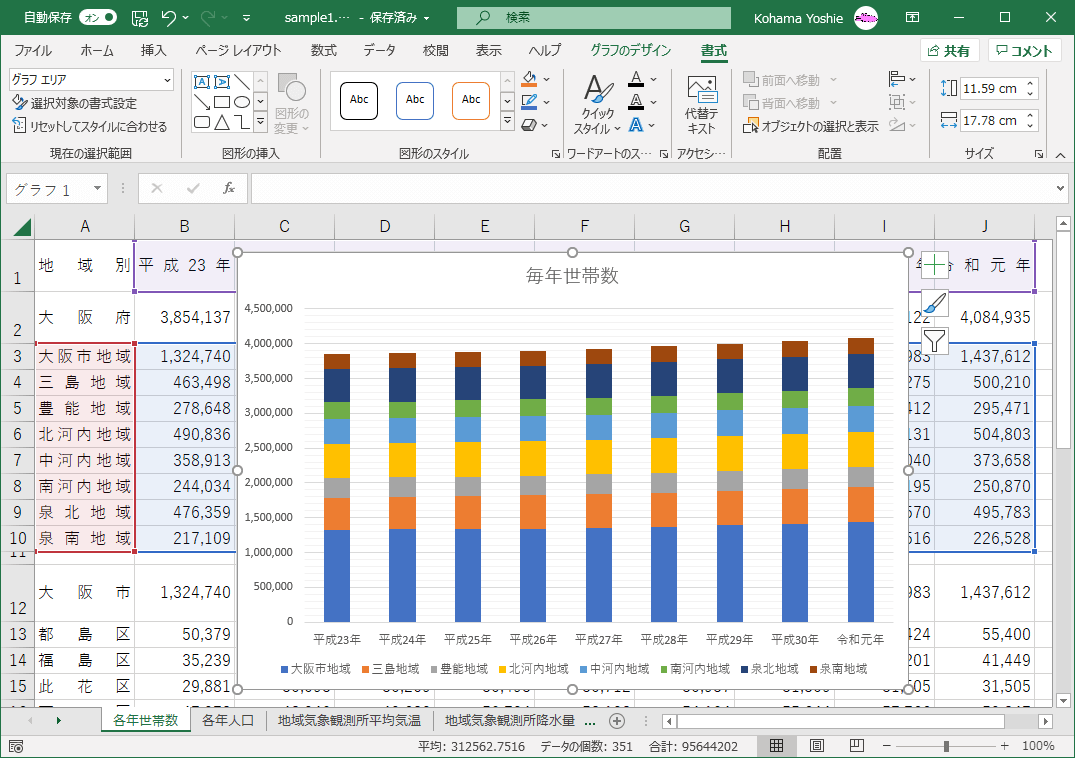The width and height of the screenshot is (1075, 758).
Task: Click the Undo arrow icon
Action: tap(168, 18)
